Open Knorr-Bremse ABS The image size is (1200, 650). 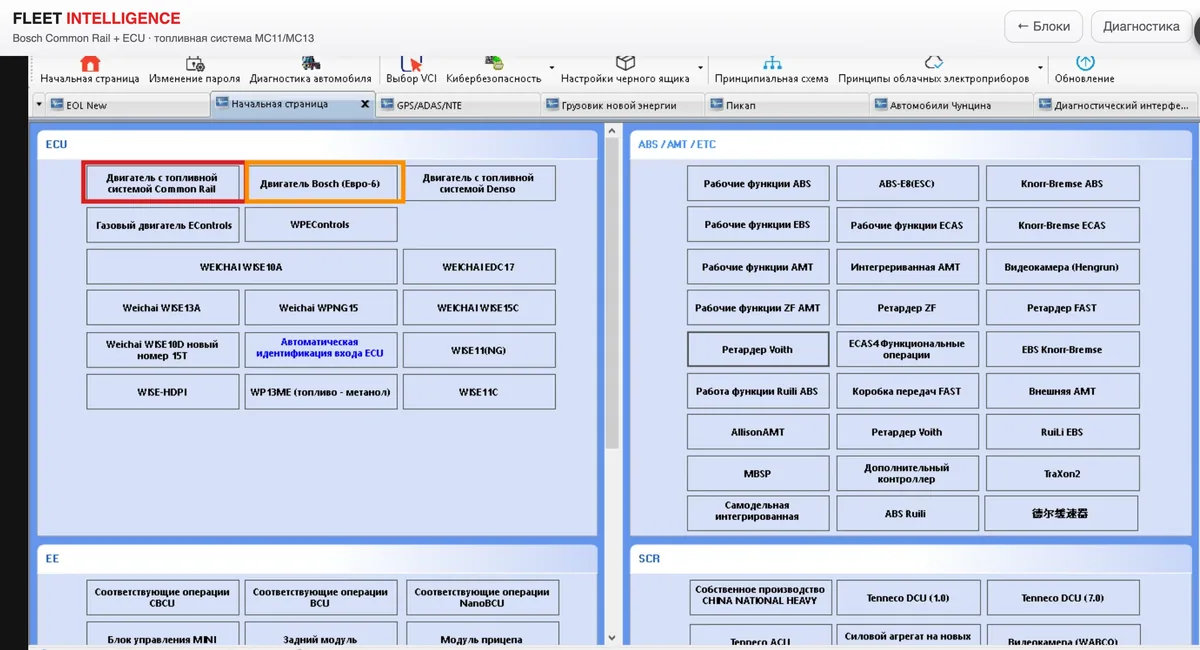[x=1062, y=184]
